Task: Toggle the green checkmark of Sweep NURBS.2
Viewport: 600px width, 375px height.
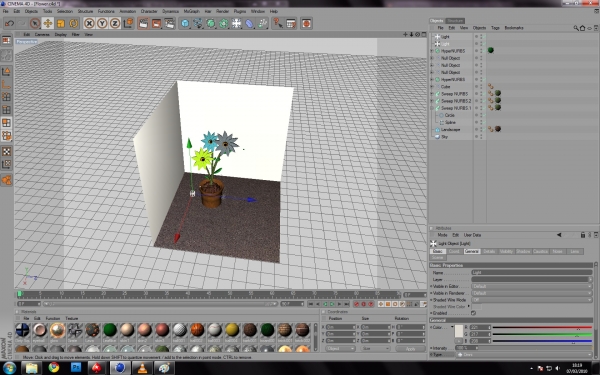Action: coord(483,101)
